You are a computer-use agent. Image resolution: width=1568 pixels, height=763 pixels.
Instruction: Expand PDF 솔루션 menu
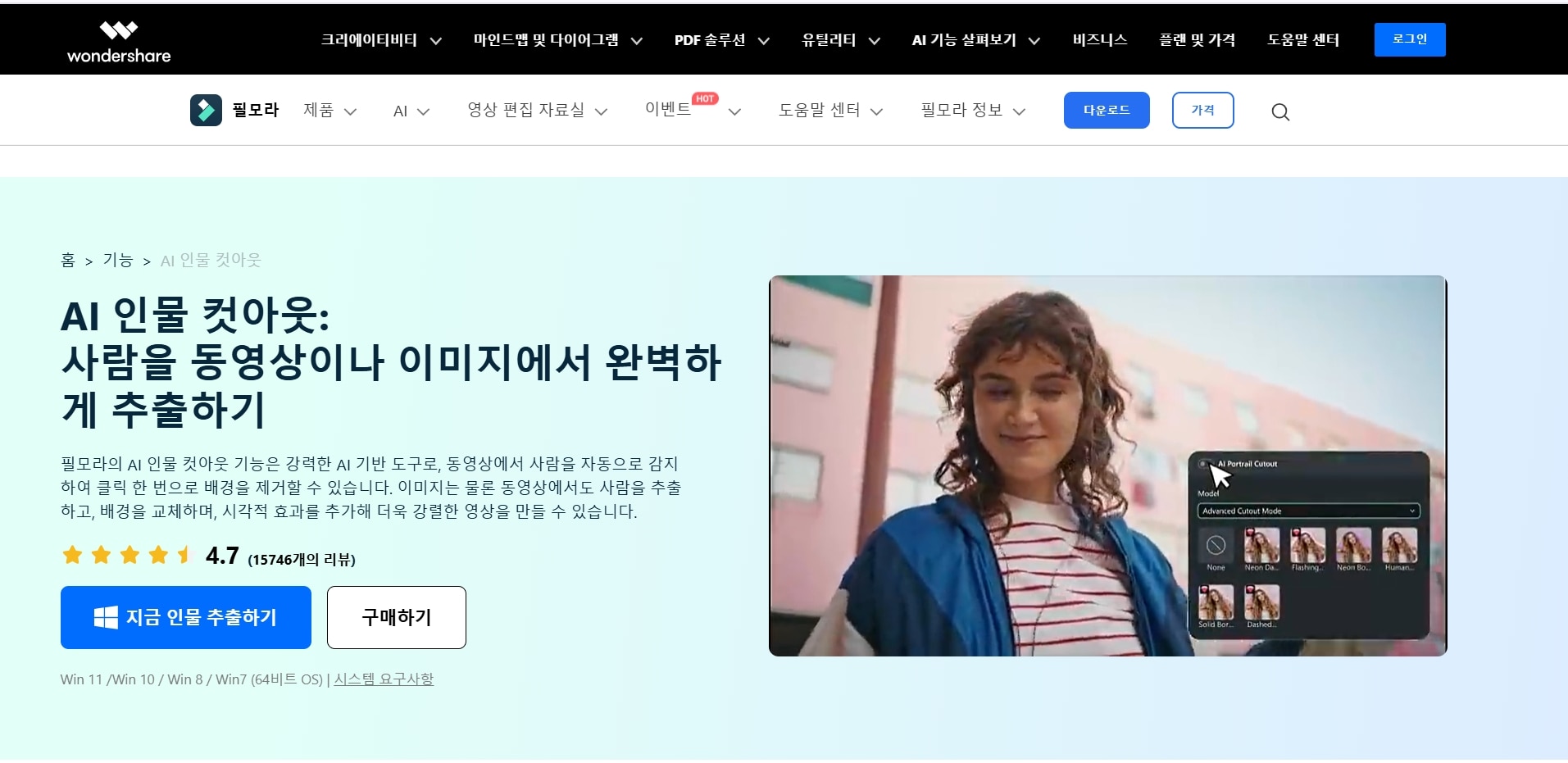point(721,40)
